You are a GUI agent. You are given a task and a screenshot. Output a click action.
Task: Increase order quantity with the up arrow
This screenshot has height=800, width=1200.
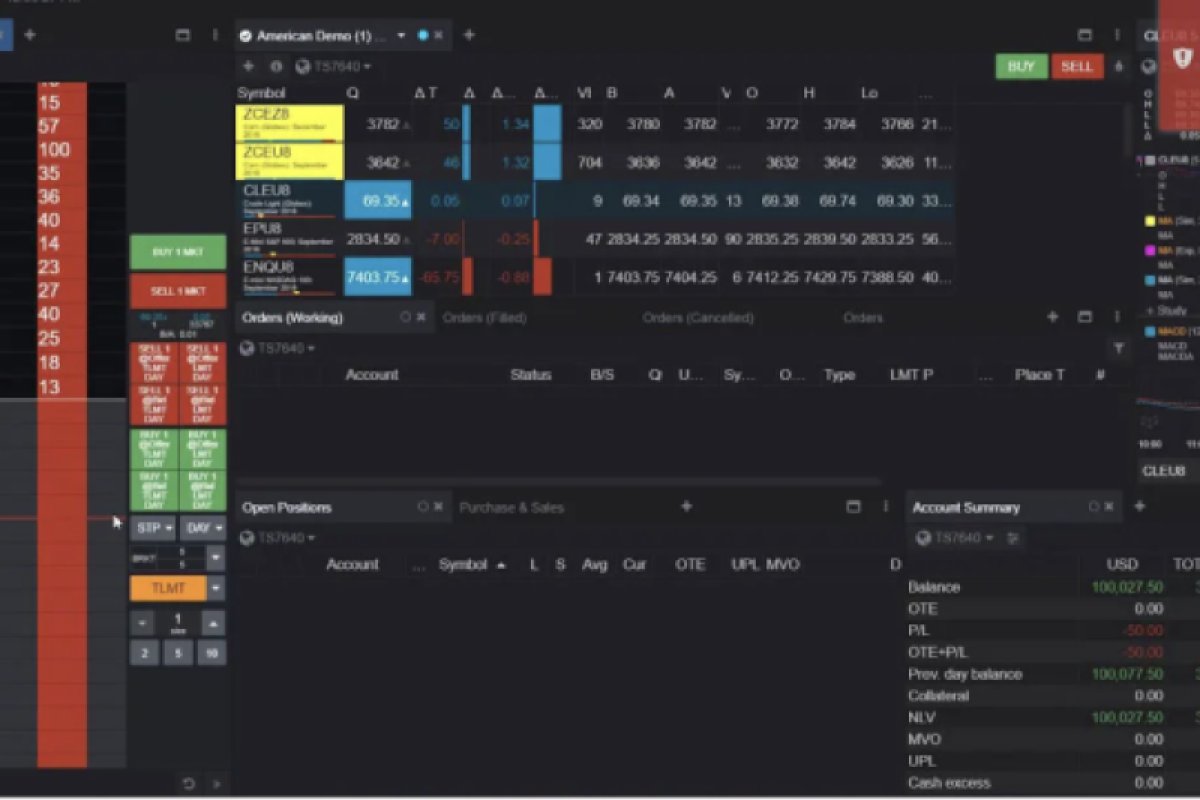point(213,623)
